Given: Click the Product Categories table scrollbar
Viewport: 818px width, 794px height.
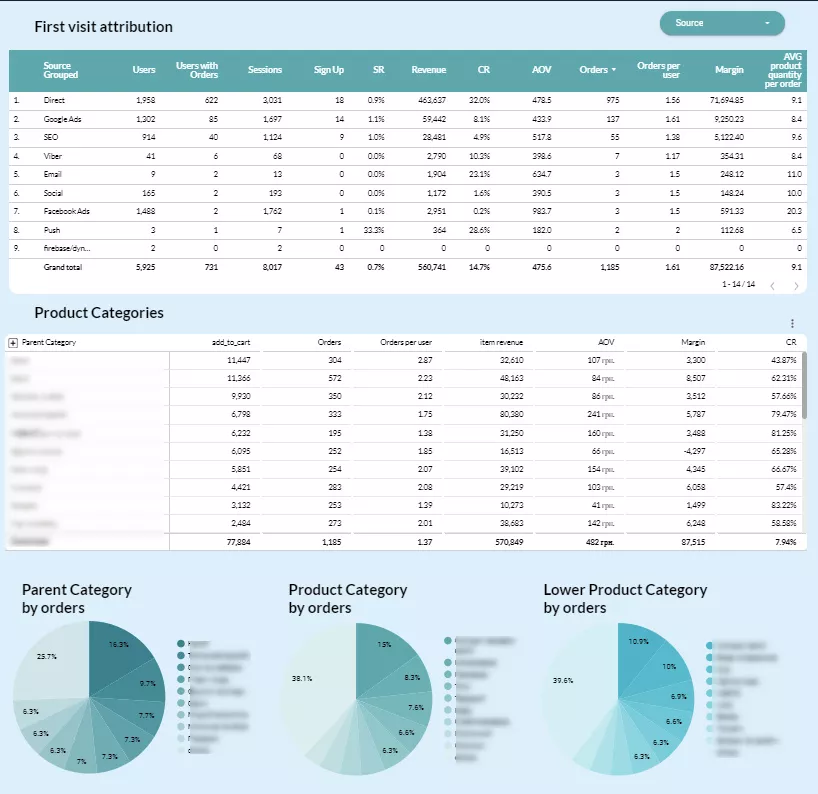Looking at the screenshot, I should [804, 385].
